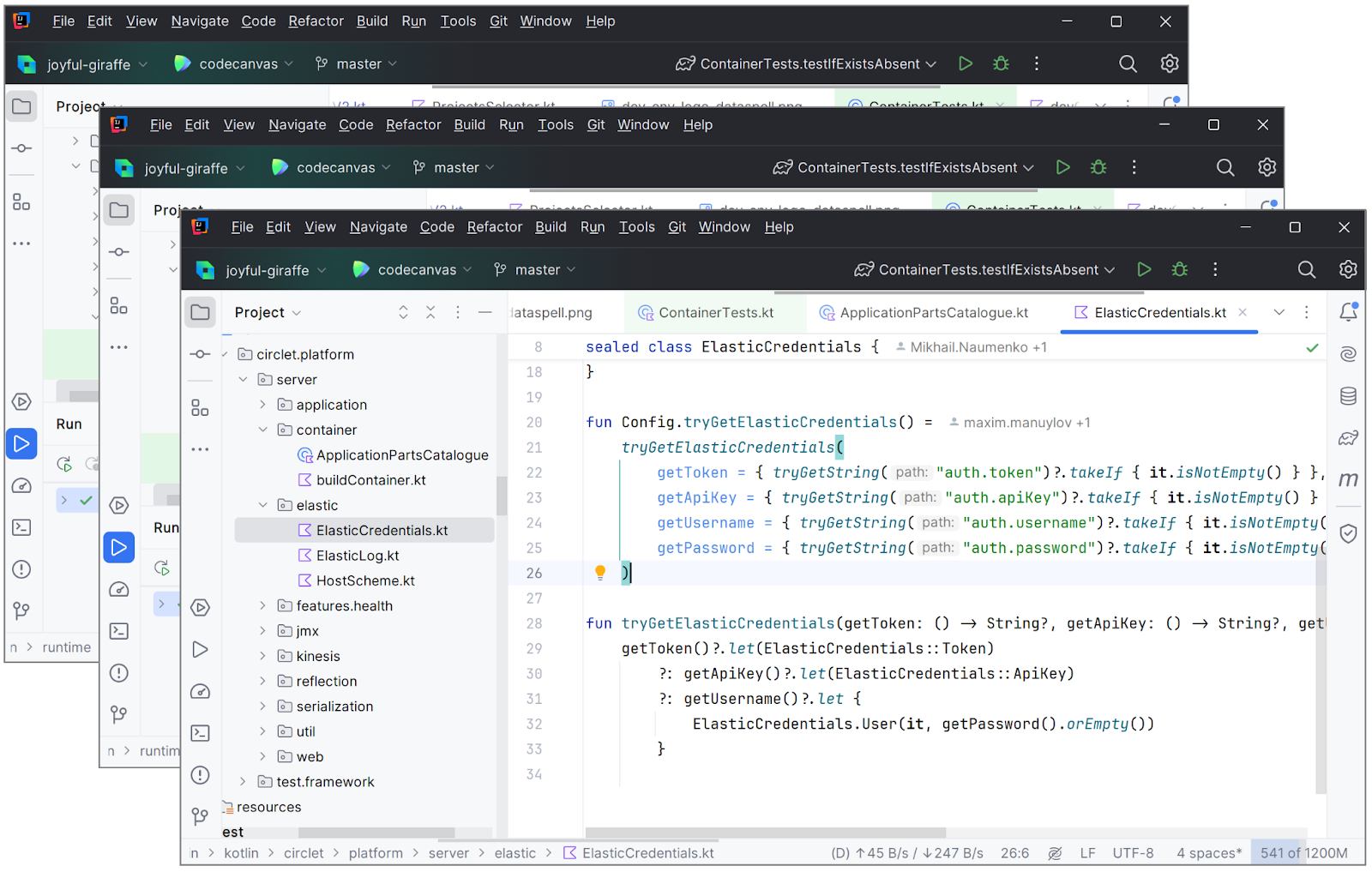This screenshot has height=872, width=1372.
Task: Open Project tool window in front IDE
Action: (200, 312)
